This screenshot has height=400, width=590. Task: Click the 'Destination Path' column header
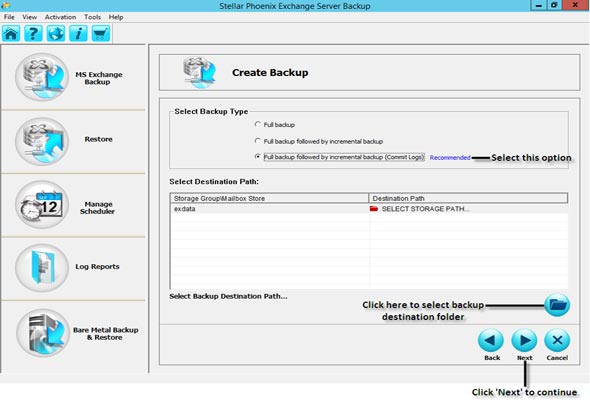[468, 198]
